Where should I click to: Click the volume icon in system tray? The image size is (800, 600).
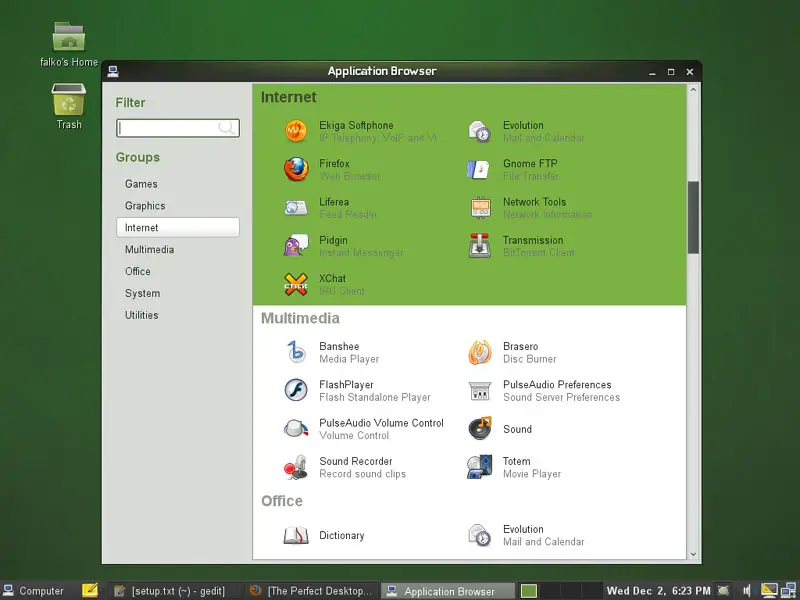click(x=746, y=591)
